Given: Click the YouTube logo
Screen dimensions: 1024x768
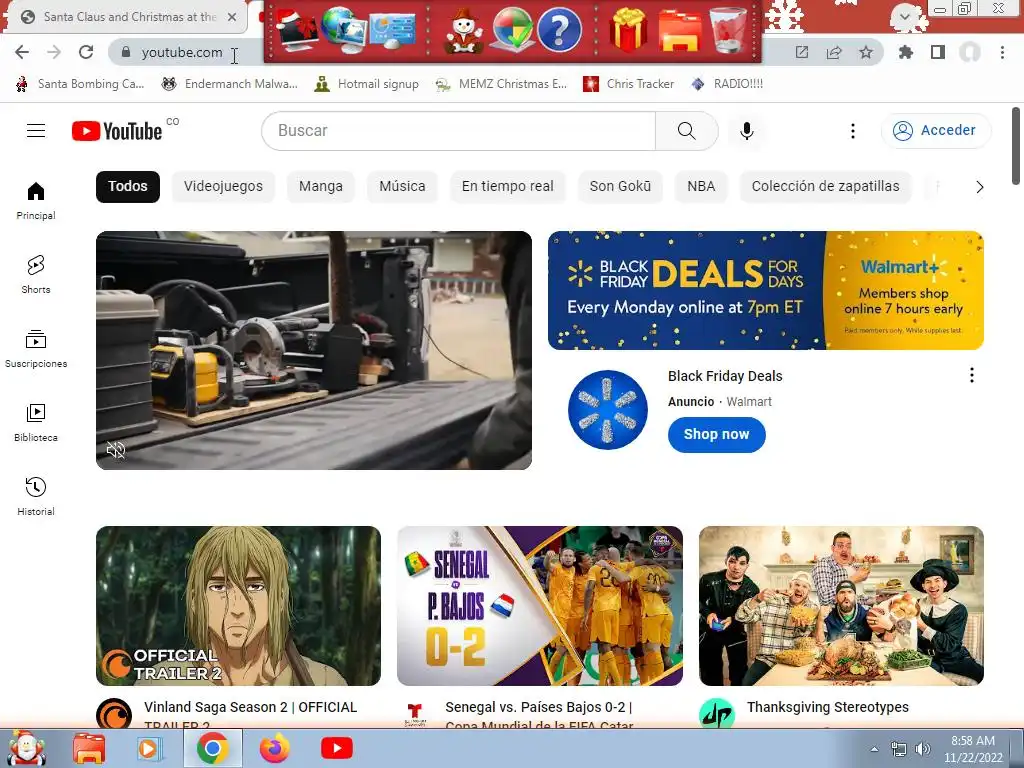Looking at the screenshot, I should 117,131.
